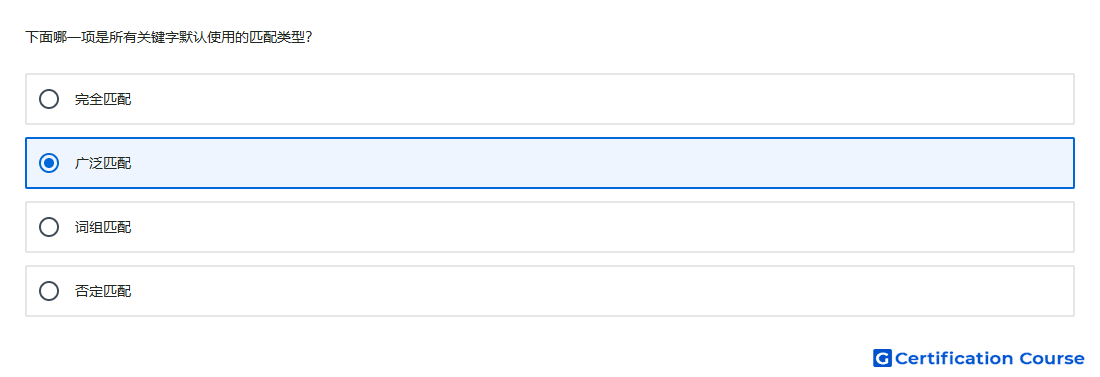
Task: Click the 否定匹配 label text
Action: (x=103, y=291)
